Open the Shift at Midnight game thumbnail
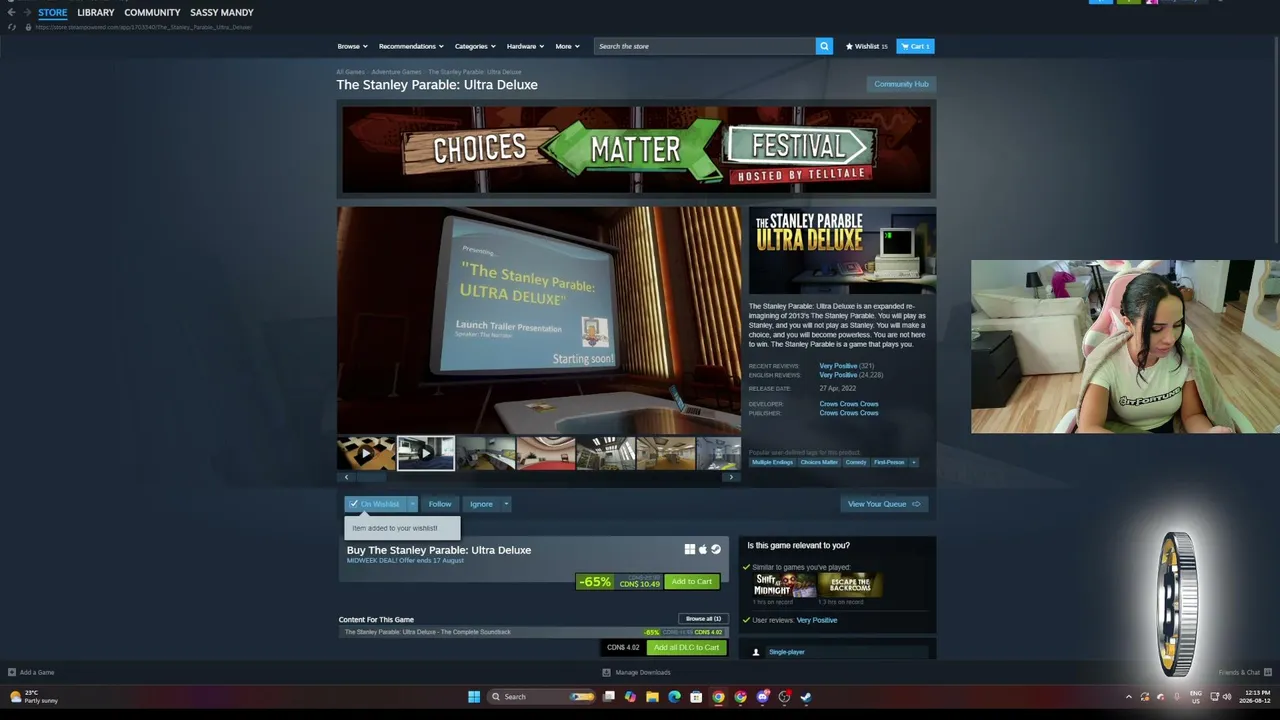Viewport: 1280px width, 720px height. click(785, 585)
